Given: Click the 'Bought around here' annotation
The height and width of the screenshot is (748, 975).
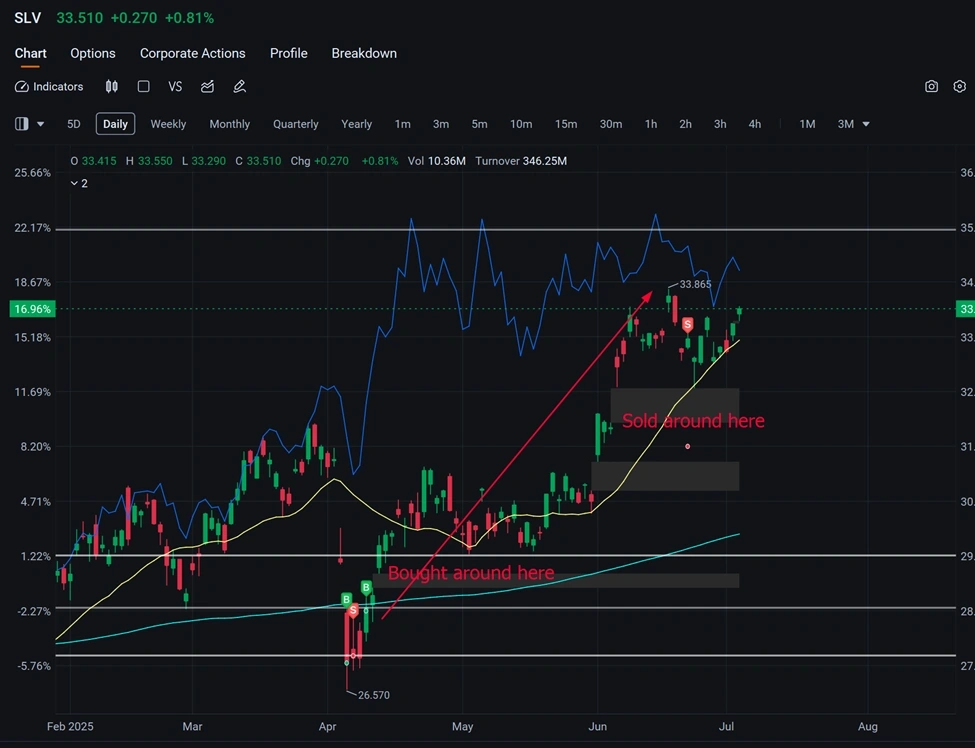Looking at the screenshot, I should tap(471, 573).
